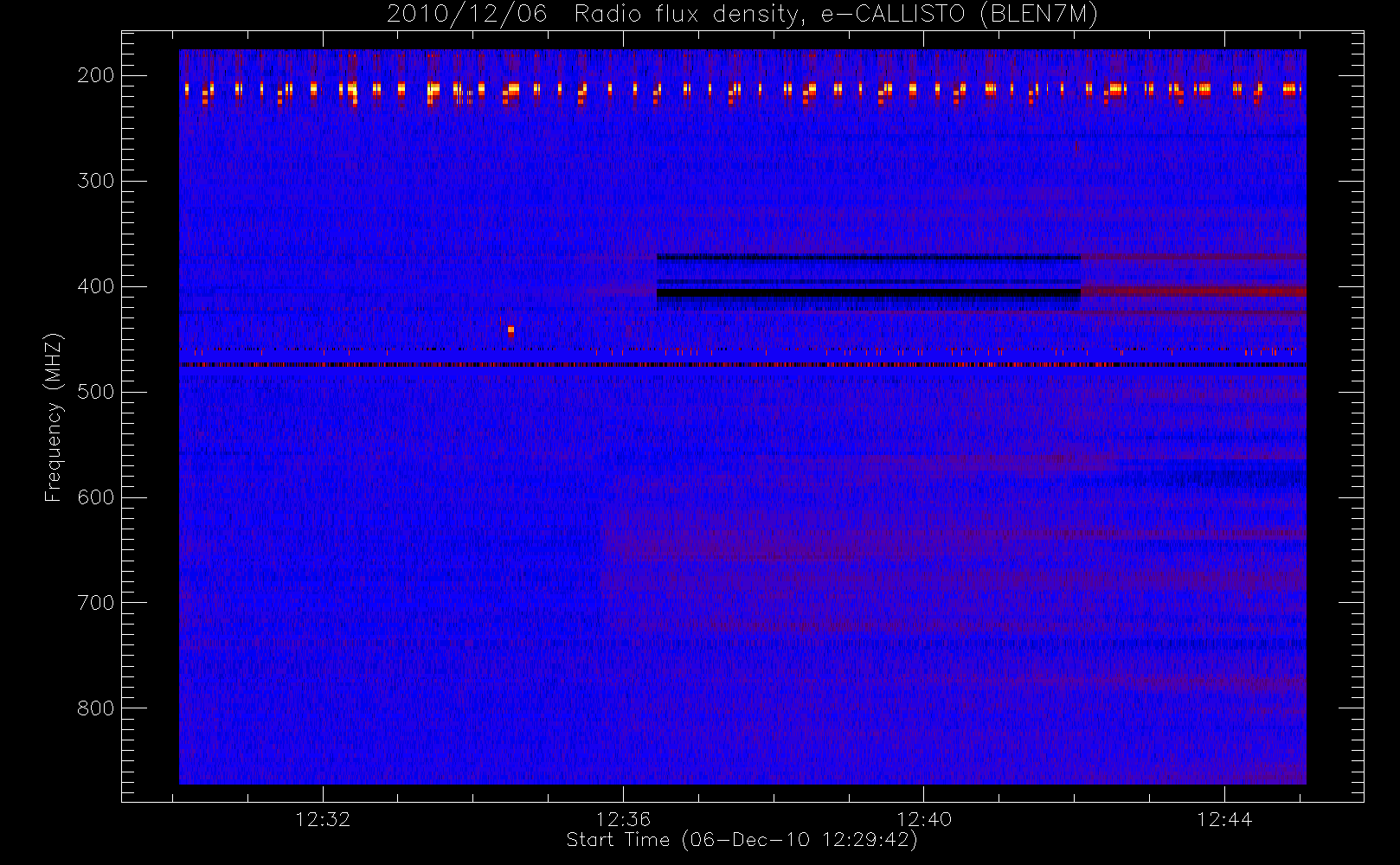
Task: Click the 'Start Time (06-Dec-10 12:29:42)' label
Action: click(742, 840)
